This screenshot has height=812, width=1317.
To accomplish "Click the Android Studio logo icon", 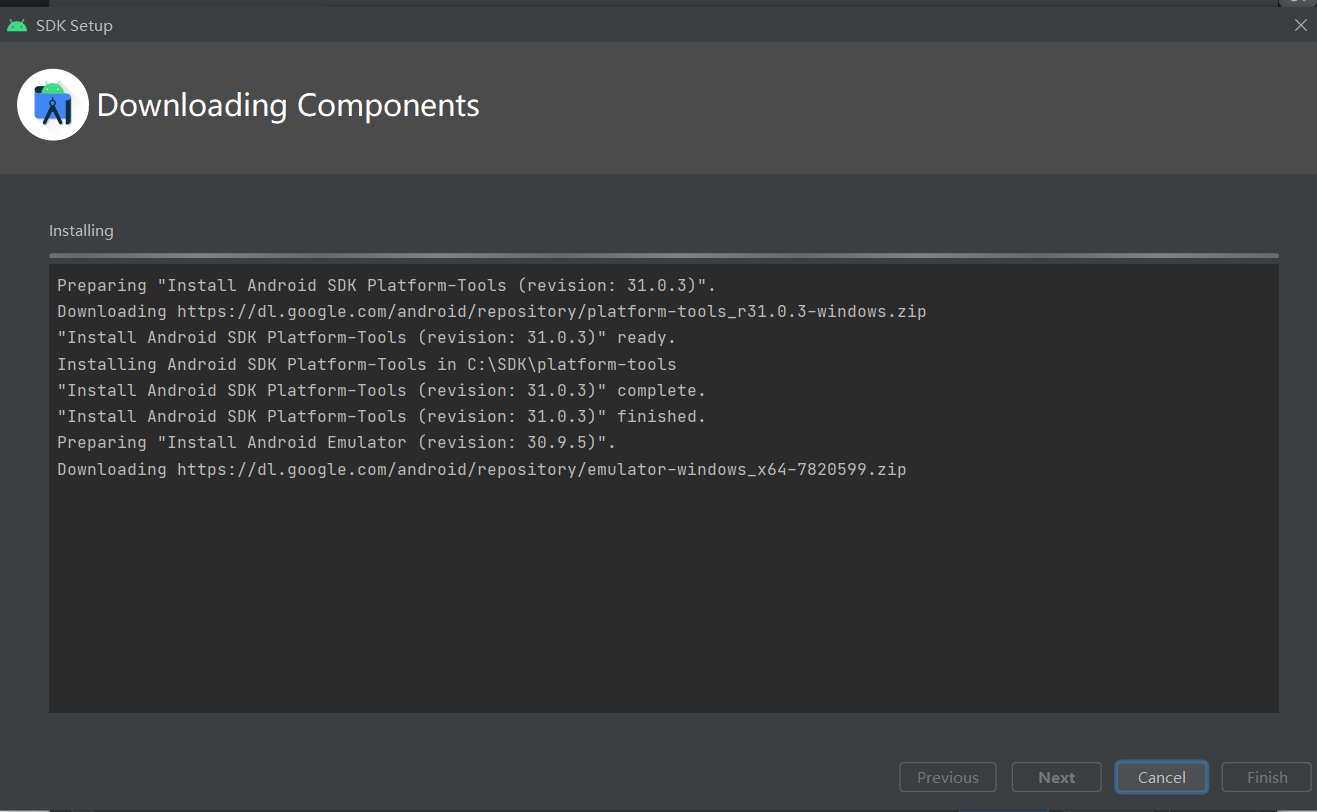I will click(x=53, y=105).
